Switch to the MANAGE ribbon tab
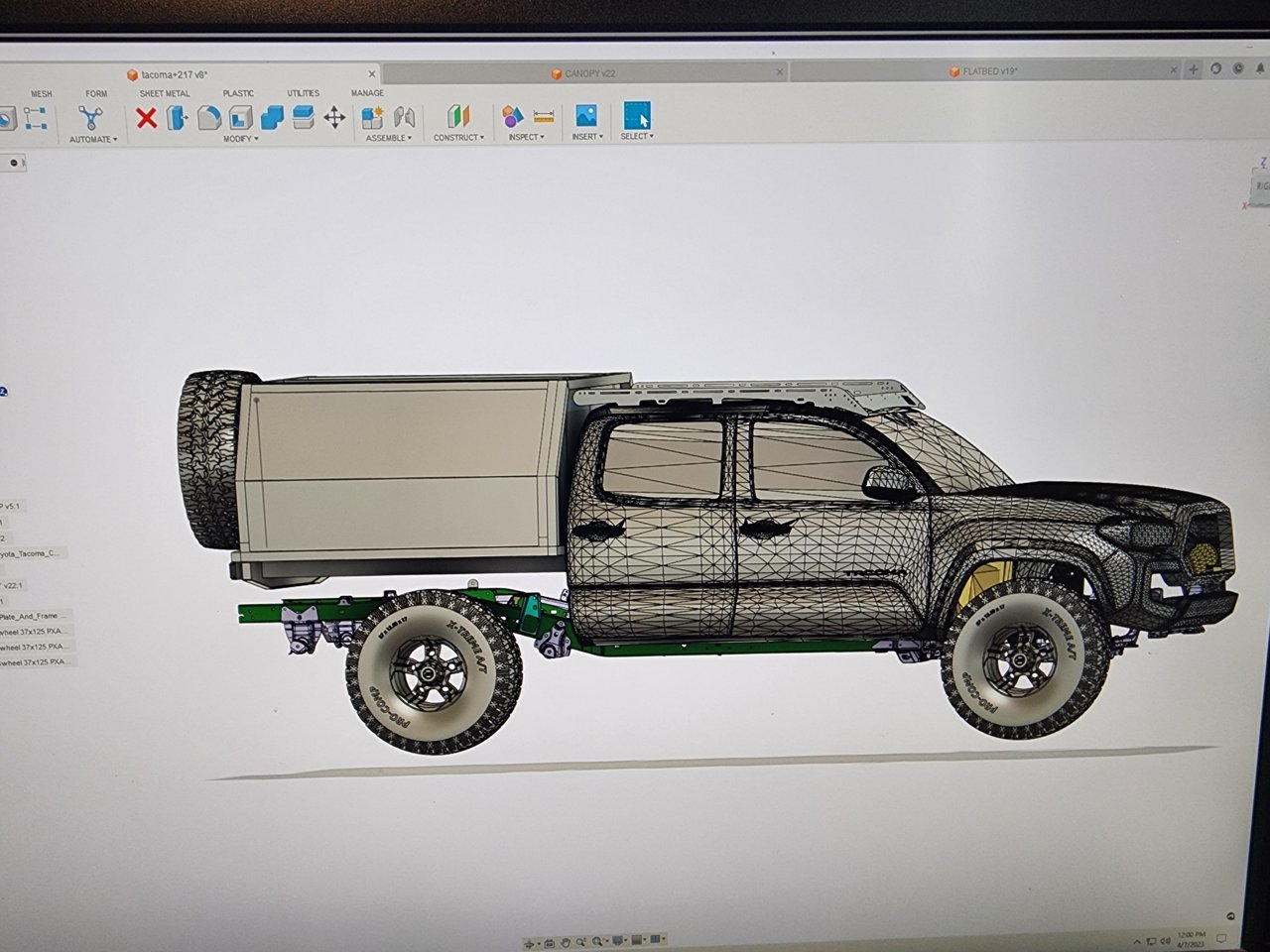The height and width of the screenshot is (952, 1270). 367,93
